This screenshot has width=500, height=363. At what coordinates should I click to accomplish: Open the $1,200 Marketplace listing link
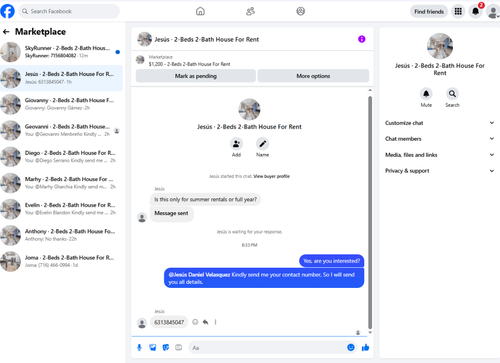pos(189,64)
